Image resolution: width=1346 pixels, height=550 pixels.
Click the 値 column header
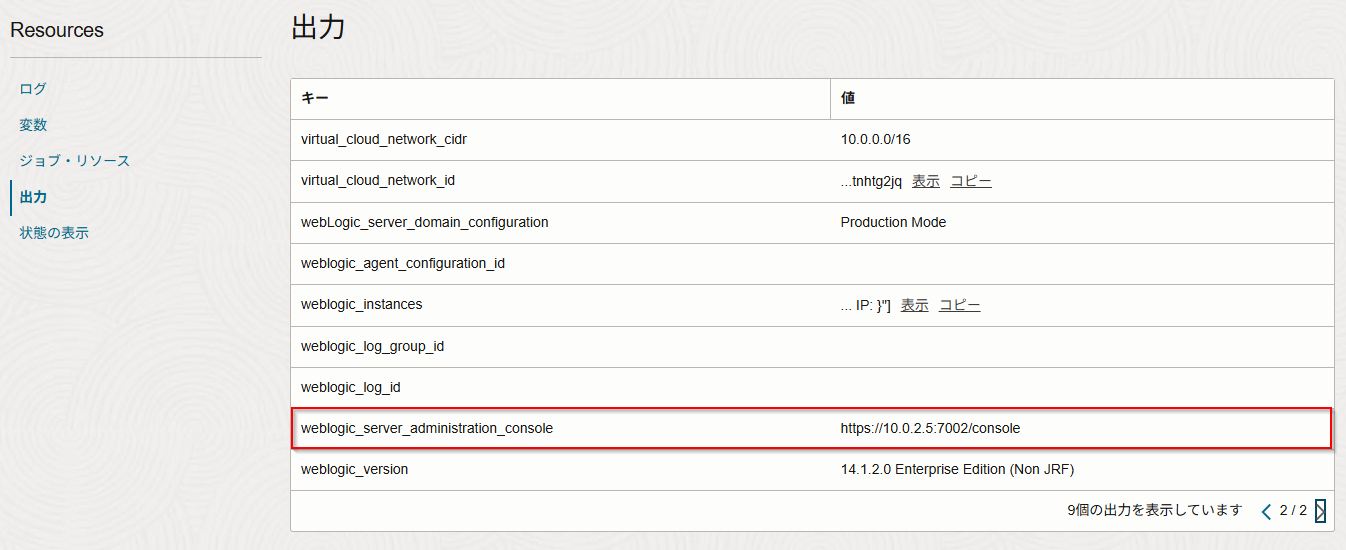pos(848,99)
